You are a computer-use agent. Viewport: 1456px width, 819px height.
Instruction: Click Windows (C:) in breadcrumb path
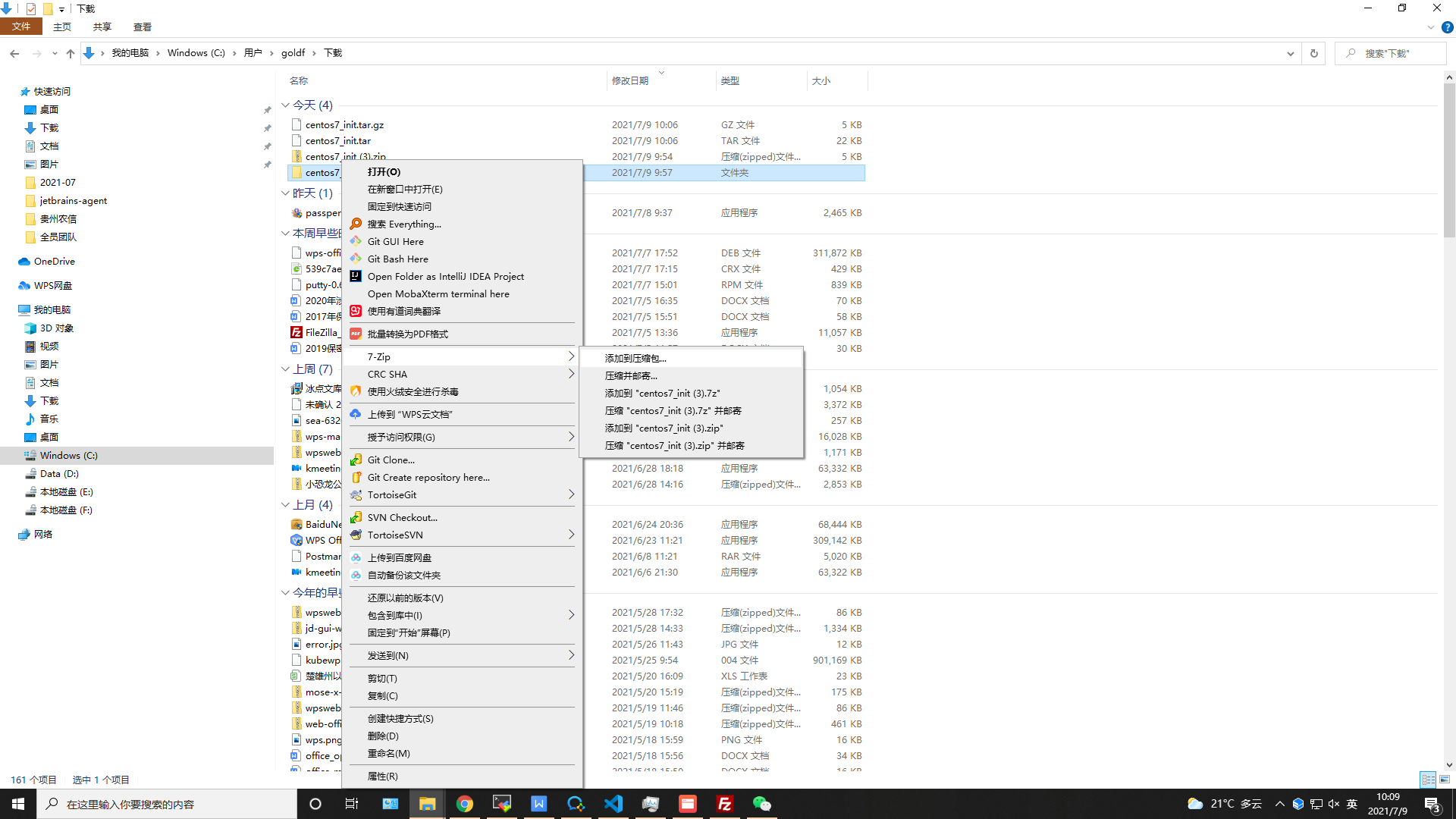[x=196, y=53]
